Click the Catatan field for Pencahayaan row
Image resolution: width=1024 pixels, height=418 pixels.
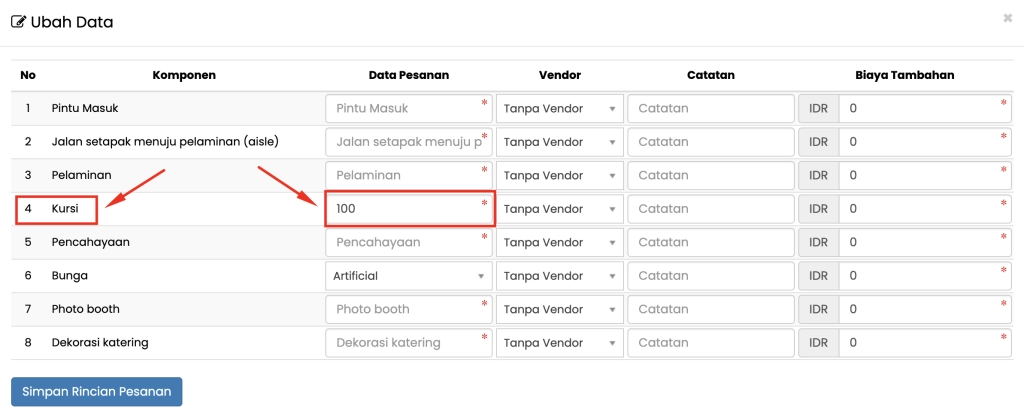[710, 242]
